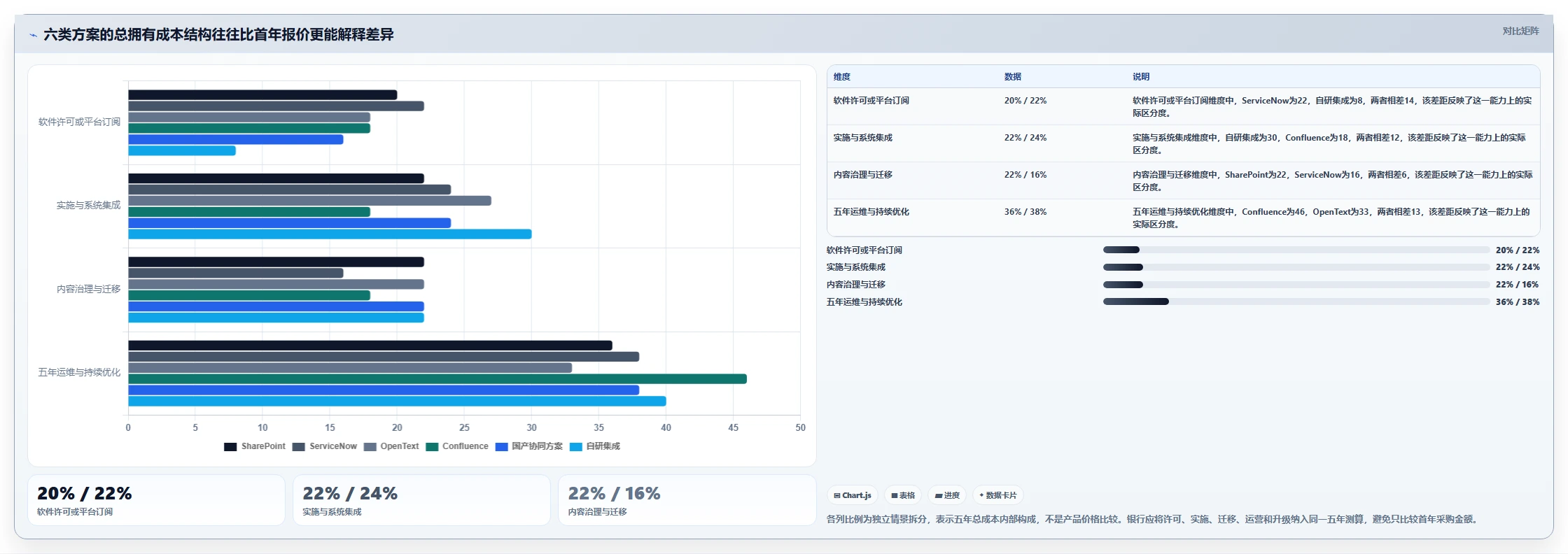Click the Confluence bar in 五年运维与持续优化 group
Screen dimensions: 1568x554
[x=437, y=379]
